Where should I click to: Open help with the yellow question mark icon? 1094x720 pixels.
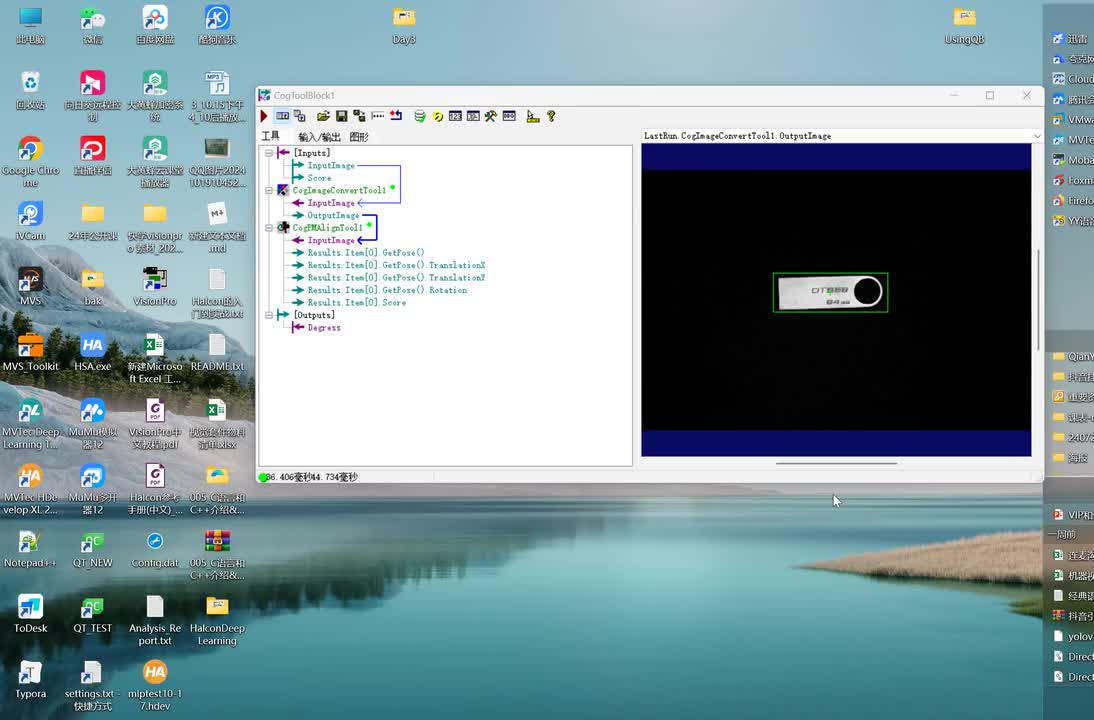(x=551, y=117)
